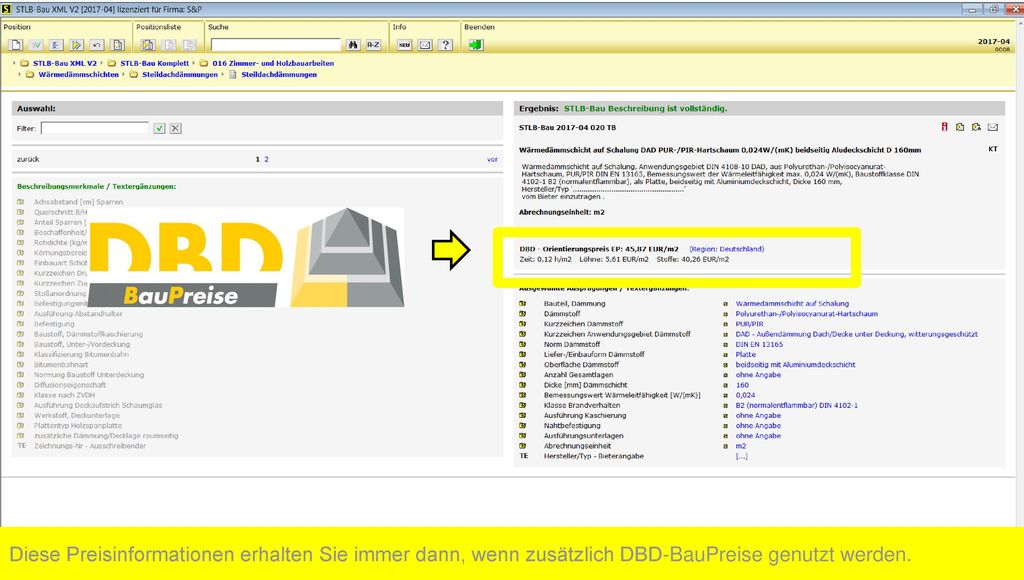
Task: Click the last document icon in Position group
Action: [118, 45]
